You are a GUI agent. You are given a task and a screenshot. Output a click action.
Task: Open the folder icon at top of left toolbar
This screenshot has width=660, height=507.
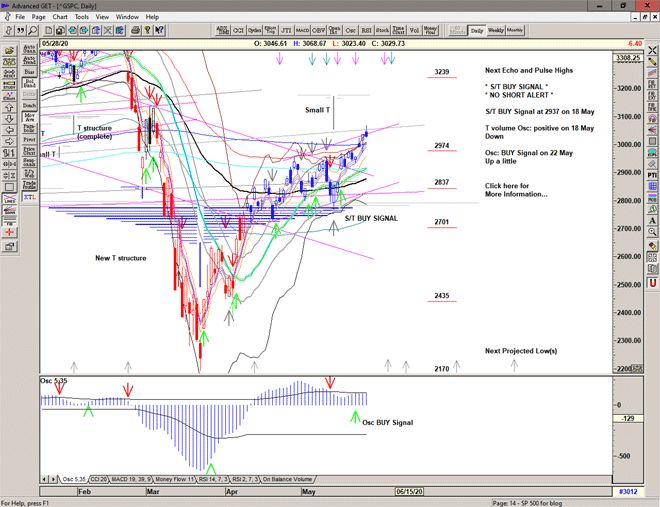tap(9, 50)
